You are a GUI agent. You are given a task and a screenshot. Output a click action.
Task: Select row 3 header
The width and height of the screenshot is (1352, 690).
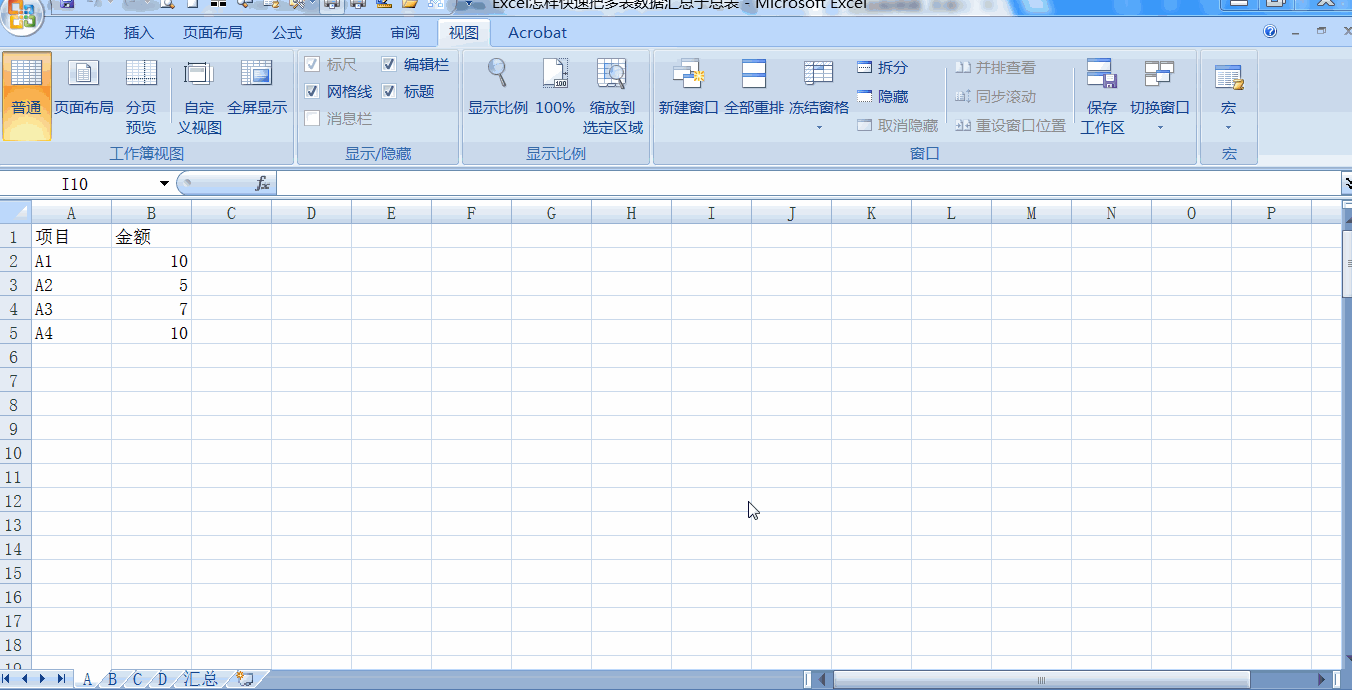click(x=15, y=285)
